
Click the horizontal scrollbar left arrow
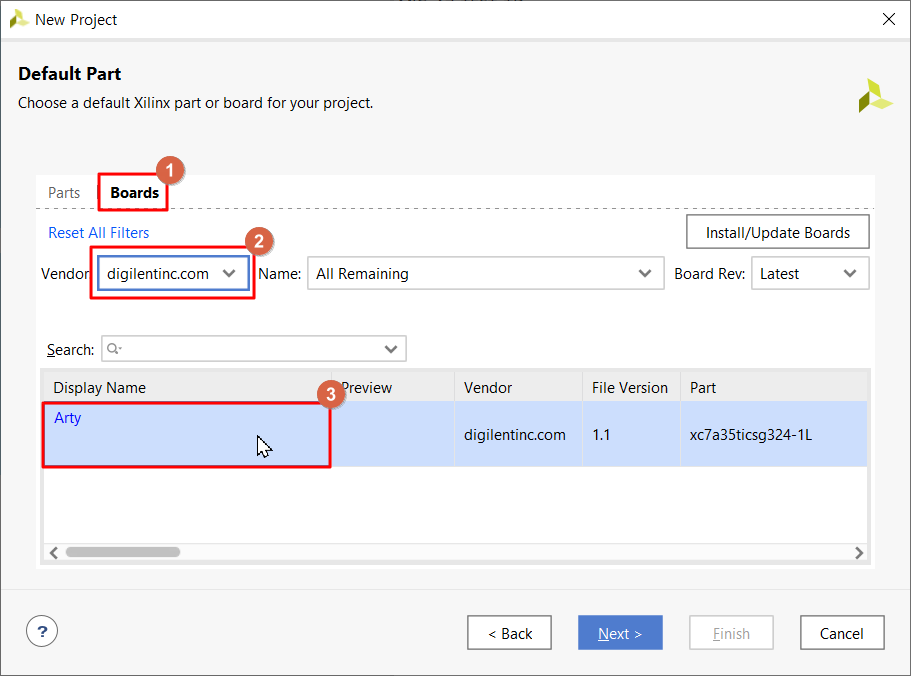point(53,552)
